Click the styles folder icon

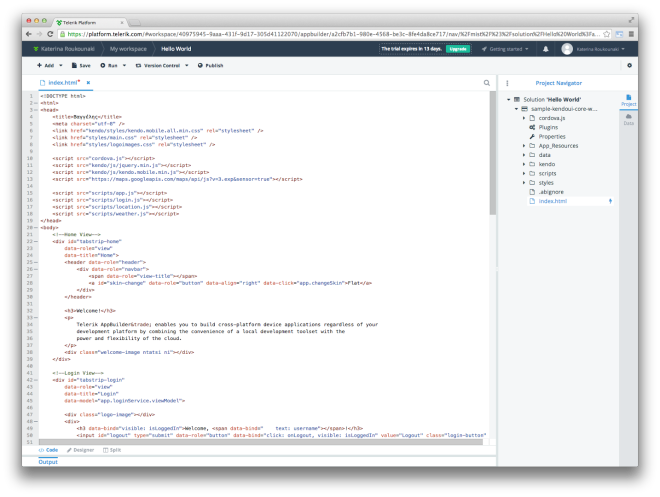pyautogui.click(x=532, y=183)
